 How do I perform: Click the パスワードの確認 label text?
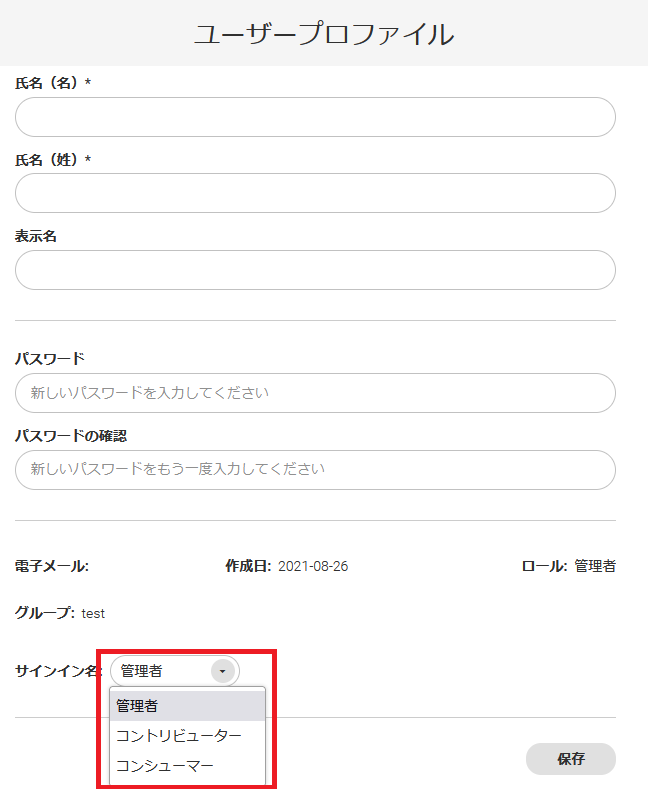70,436
